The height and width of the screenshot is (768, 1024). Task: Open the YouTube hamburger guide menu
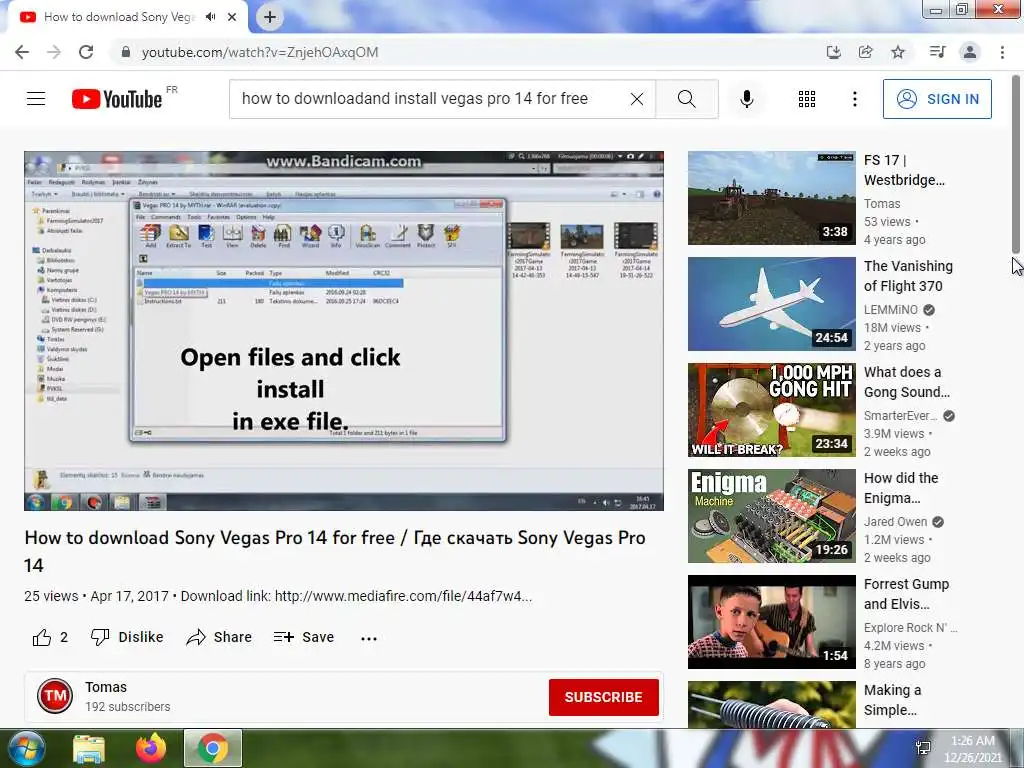click(x=36, y=99)
